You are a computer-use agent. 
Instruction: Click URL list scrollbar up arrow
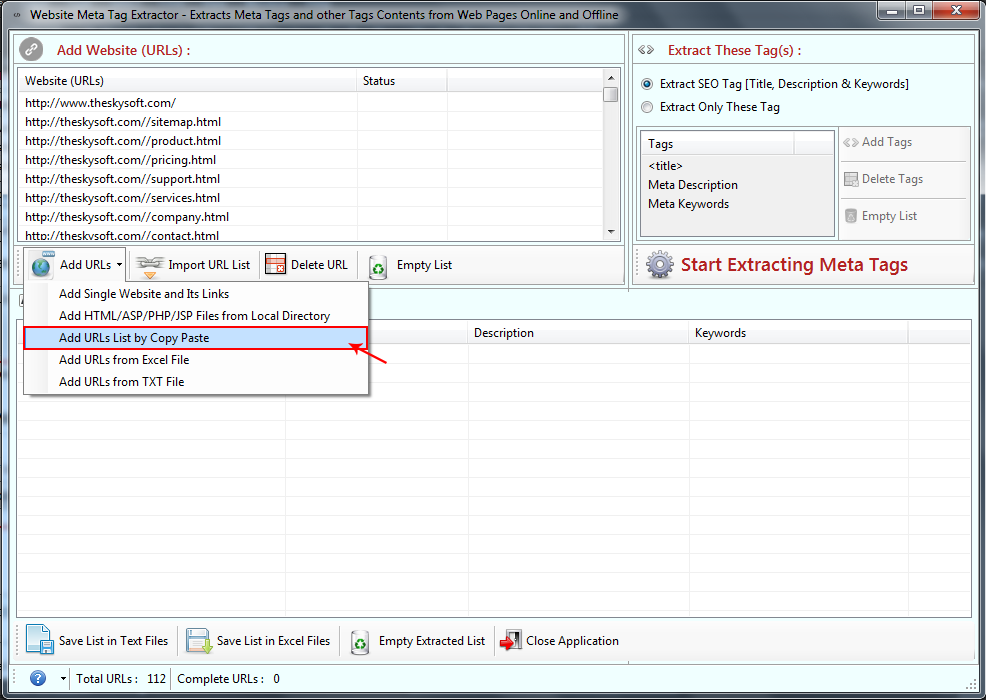[611, 77]
